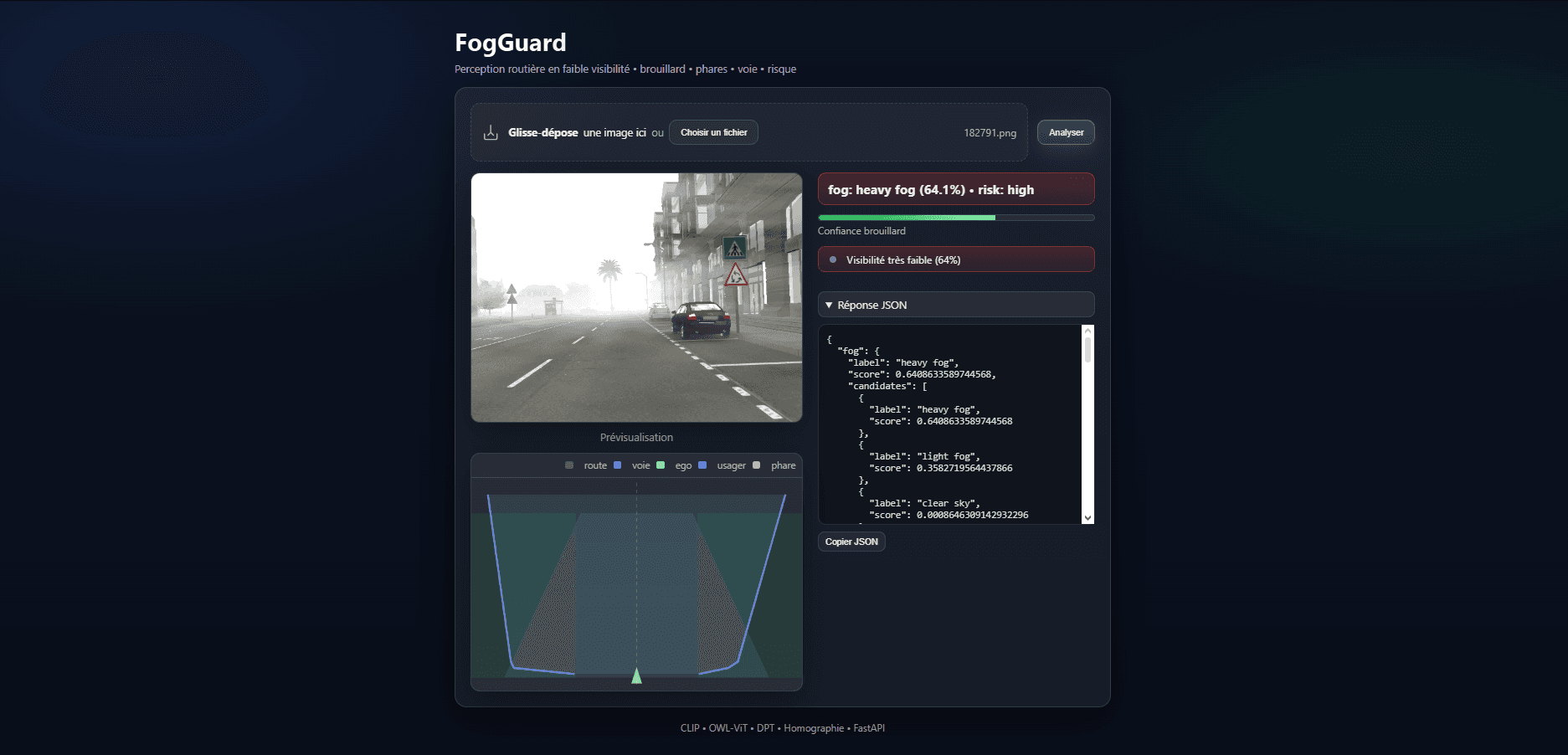1568x755 pixels.
Task: Click the visibility status dot icon
Action: [832, 259]
